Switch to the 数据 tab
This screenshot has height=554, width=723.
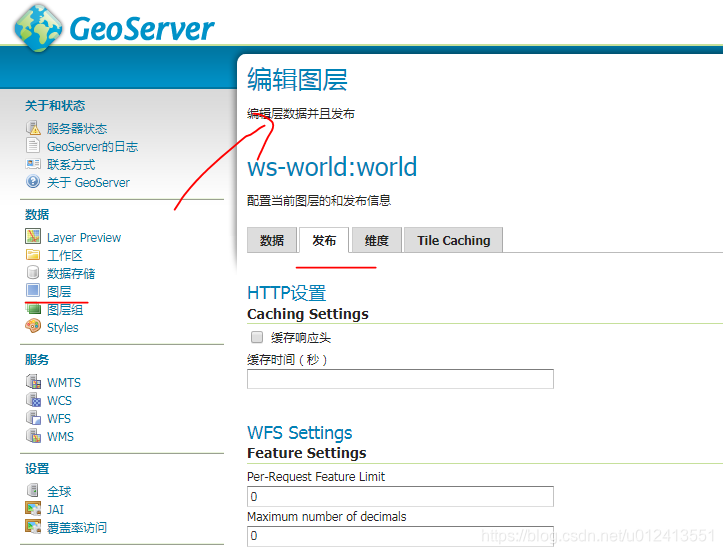pos(272,240)
